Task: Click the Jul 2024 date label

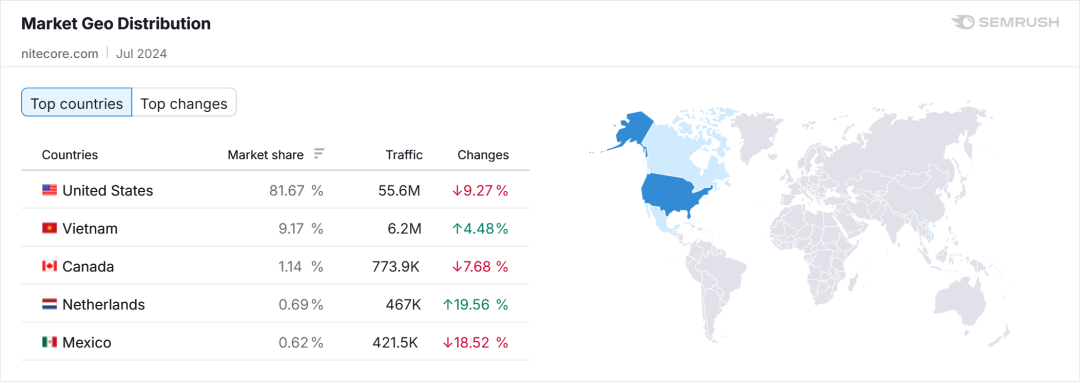Action: 141,53
